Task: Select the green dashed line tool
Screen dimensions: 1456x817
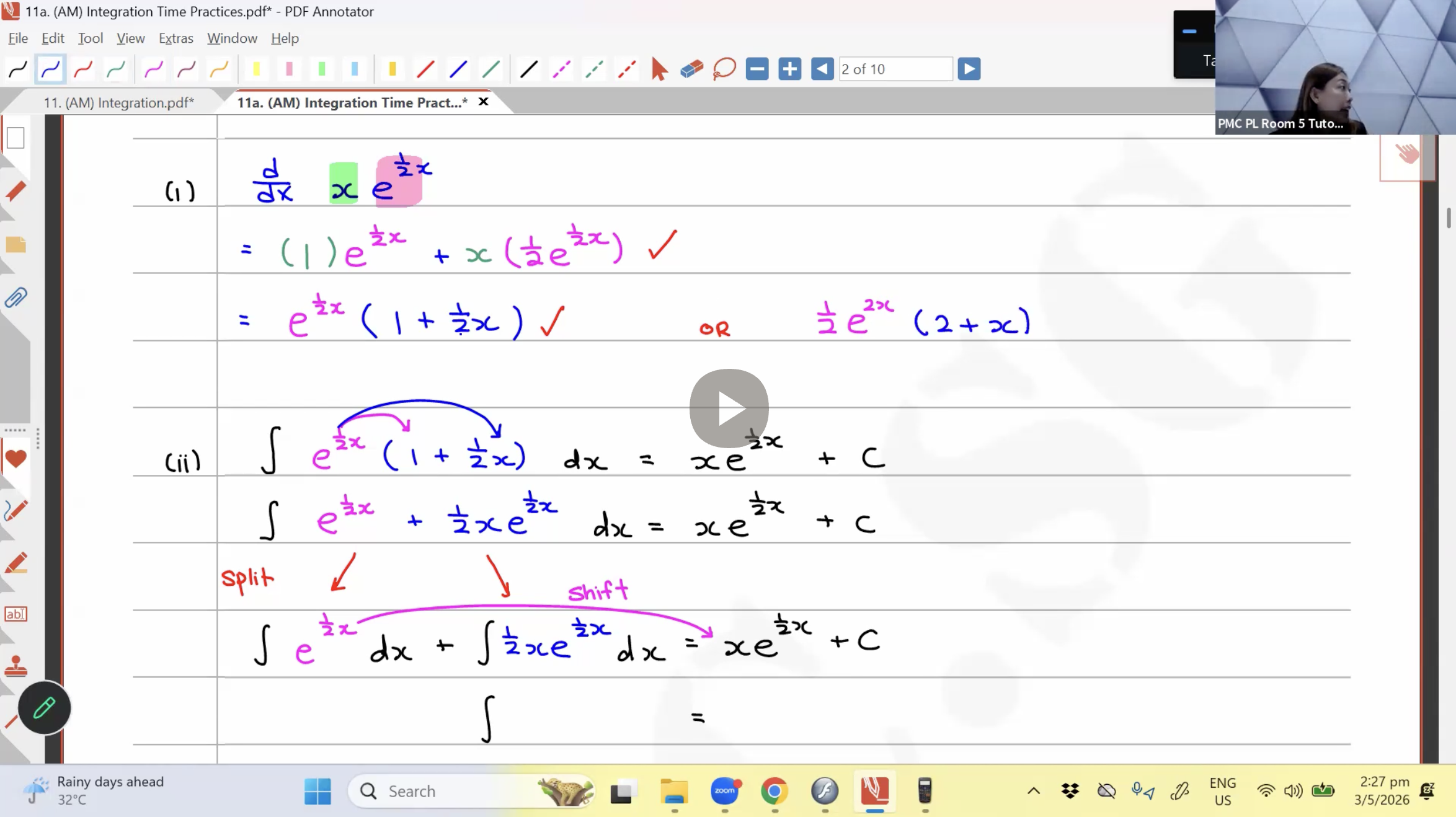Action: [x=595, y=69]
